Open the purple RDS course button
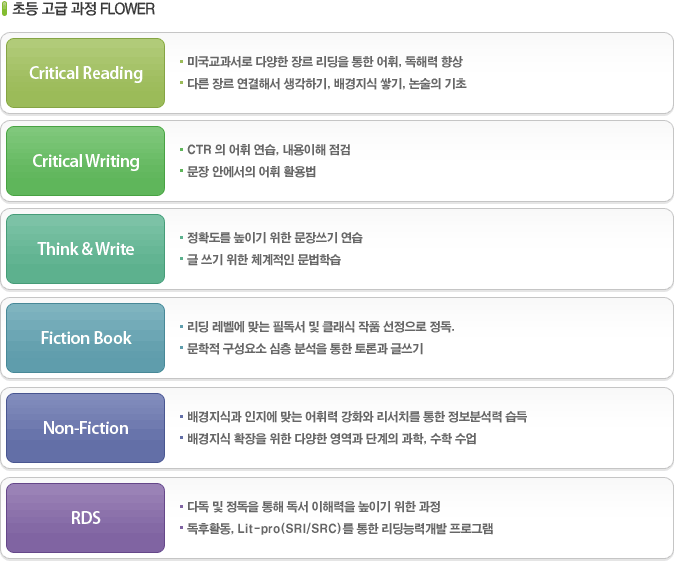The height and width of the screenshot is (565, 674). 85,518
